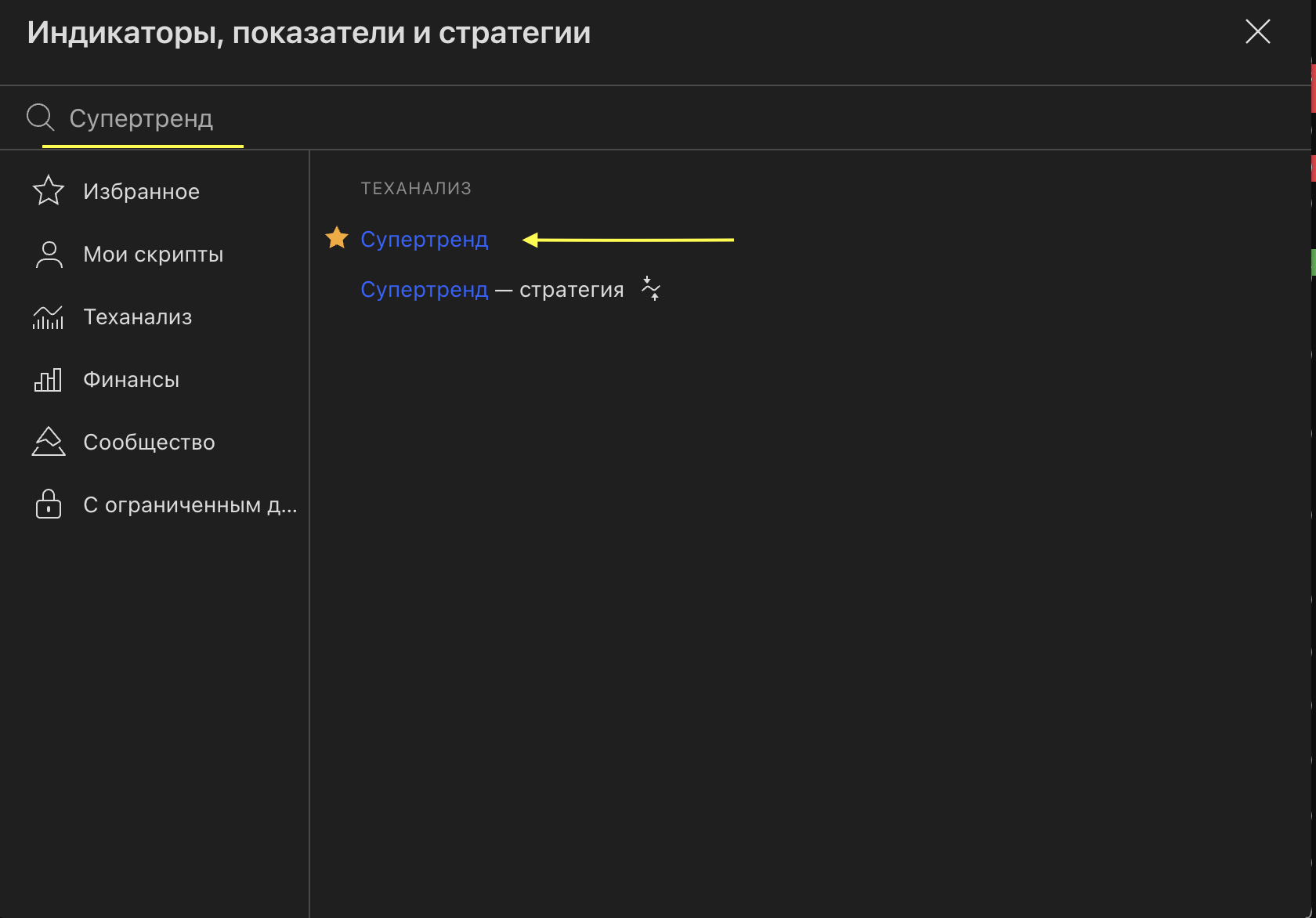Go to the Финансы category
Viewport: 1316px width, 918px height.
132,380
